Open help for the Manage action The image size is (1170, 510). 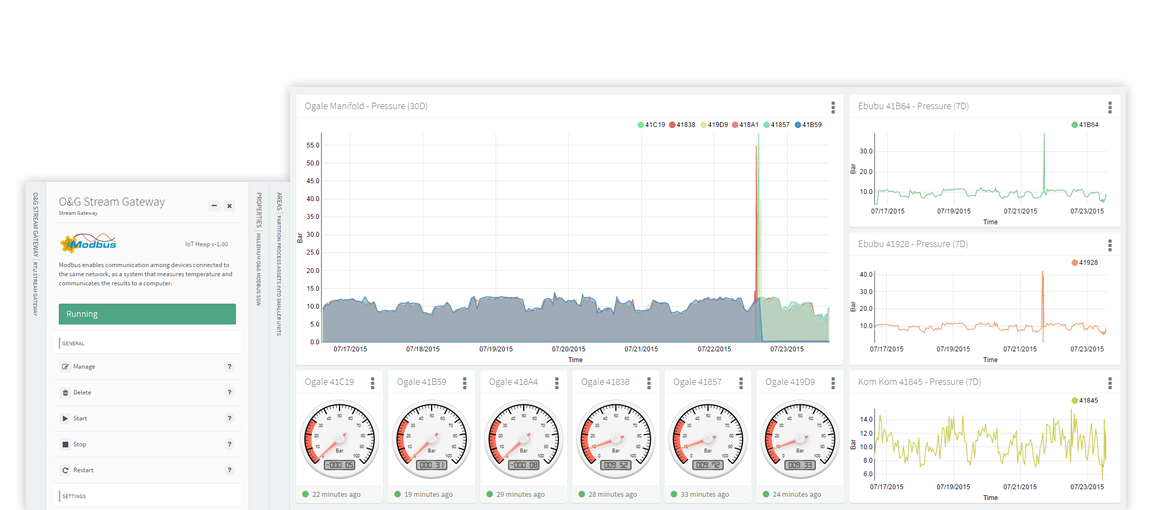pyautogui.click(x=229, y=367)
